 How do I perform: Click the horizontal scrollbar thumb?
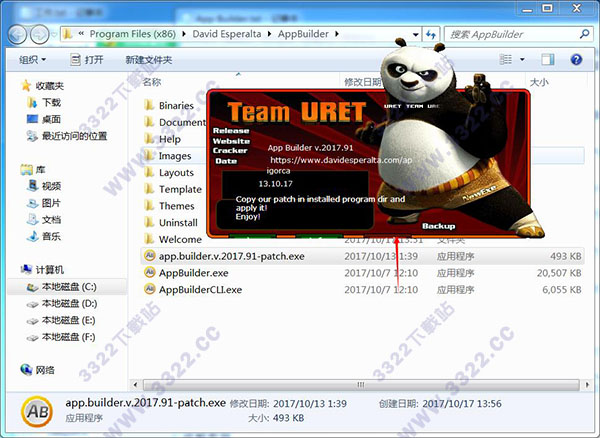pyautogui.click(x=361, y=384)
